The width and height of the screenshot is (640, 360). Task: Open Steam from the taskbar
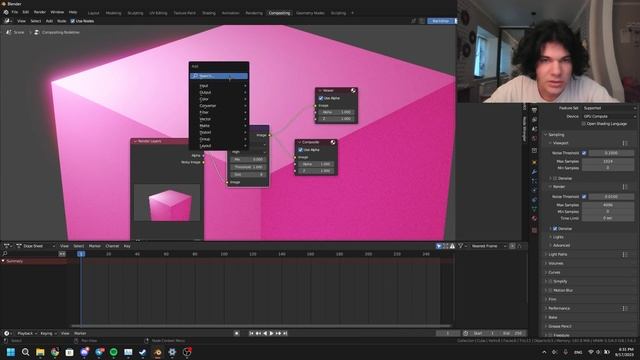click(x=142, y=352)
